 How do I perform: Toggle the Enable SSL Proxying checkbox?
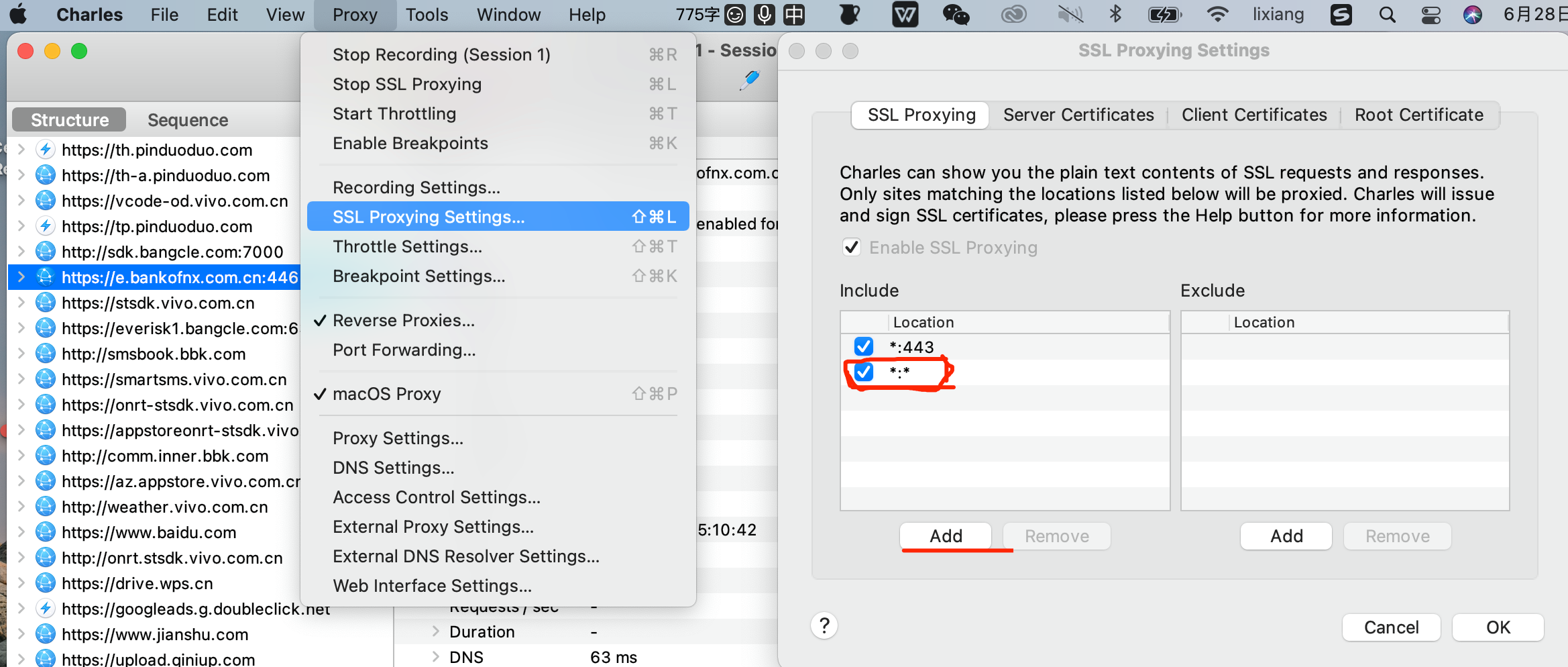coord(852,248)
